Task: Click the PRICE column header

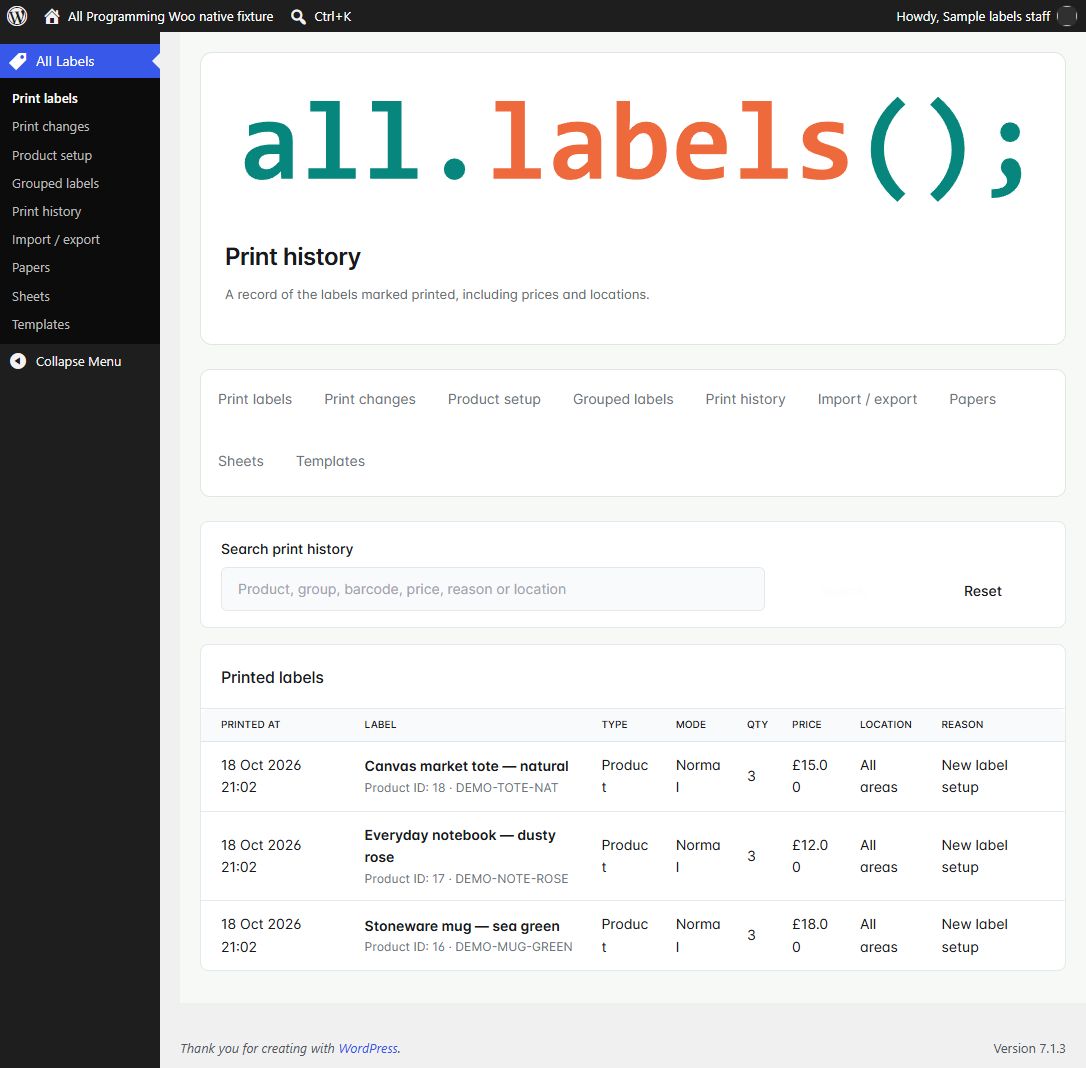Action: click(806, 724)
